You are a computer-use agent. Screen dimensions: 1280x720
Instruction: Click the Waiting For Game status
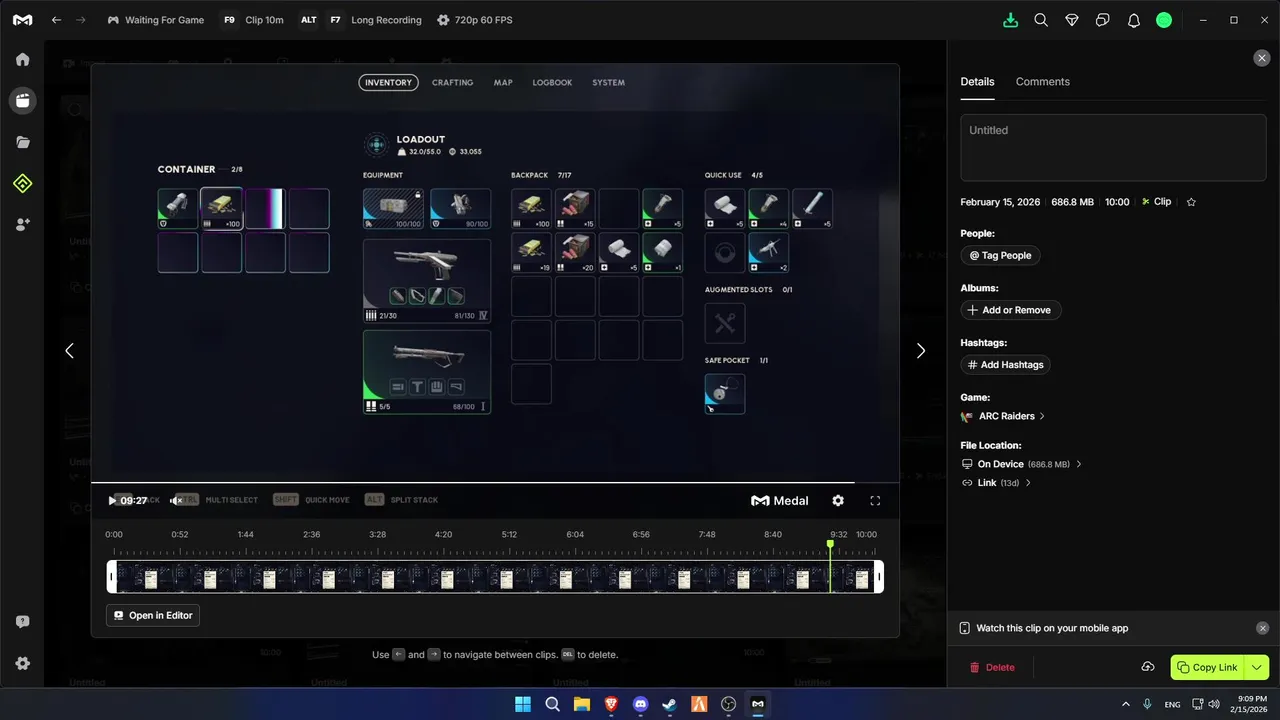click(155, 20)
